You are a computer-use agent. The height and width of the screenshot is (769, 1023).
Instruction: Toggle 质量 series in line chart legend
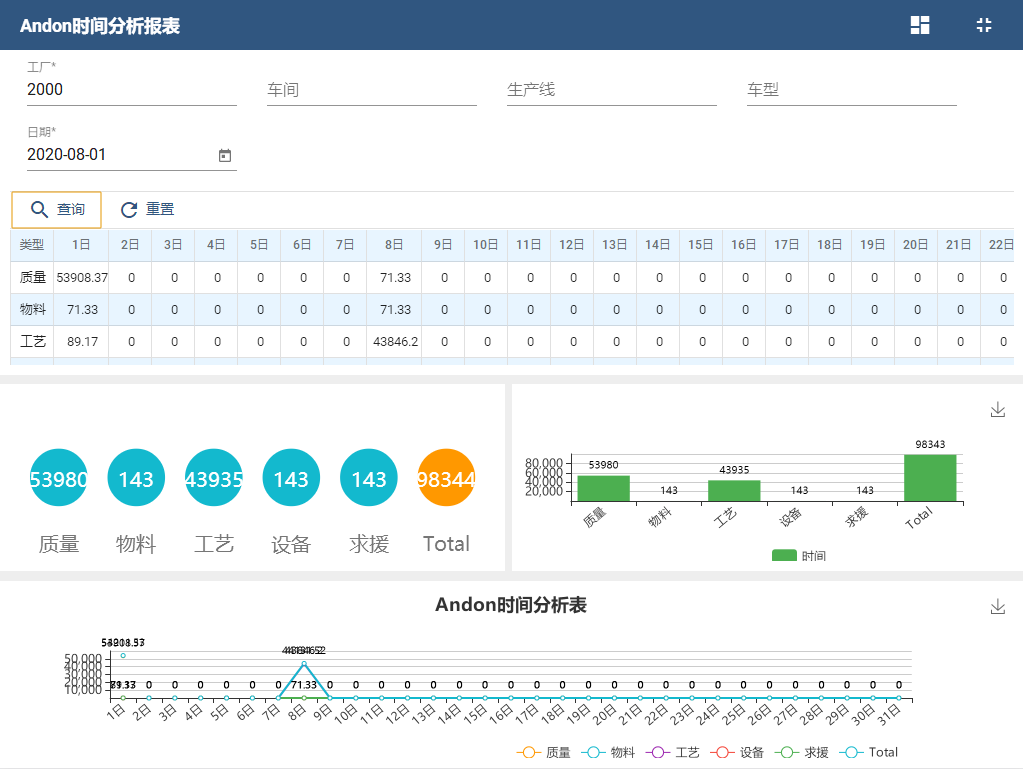tap(544, 752)
